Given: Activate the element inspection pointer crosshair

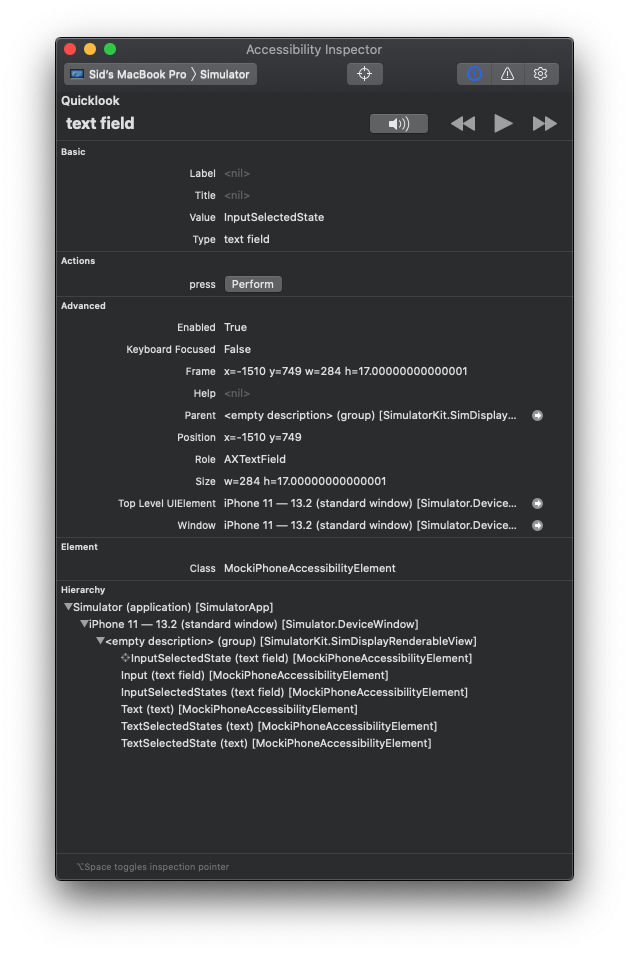Looking at the screenshot, I should coord(364,73).
